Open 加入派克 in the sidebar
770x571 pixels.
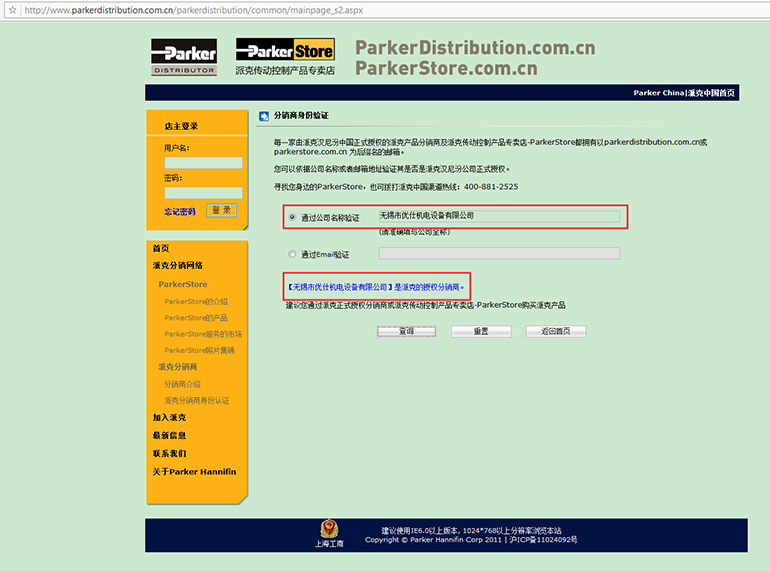click(169, 417)
